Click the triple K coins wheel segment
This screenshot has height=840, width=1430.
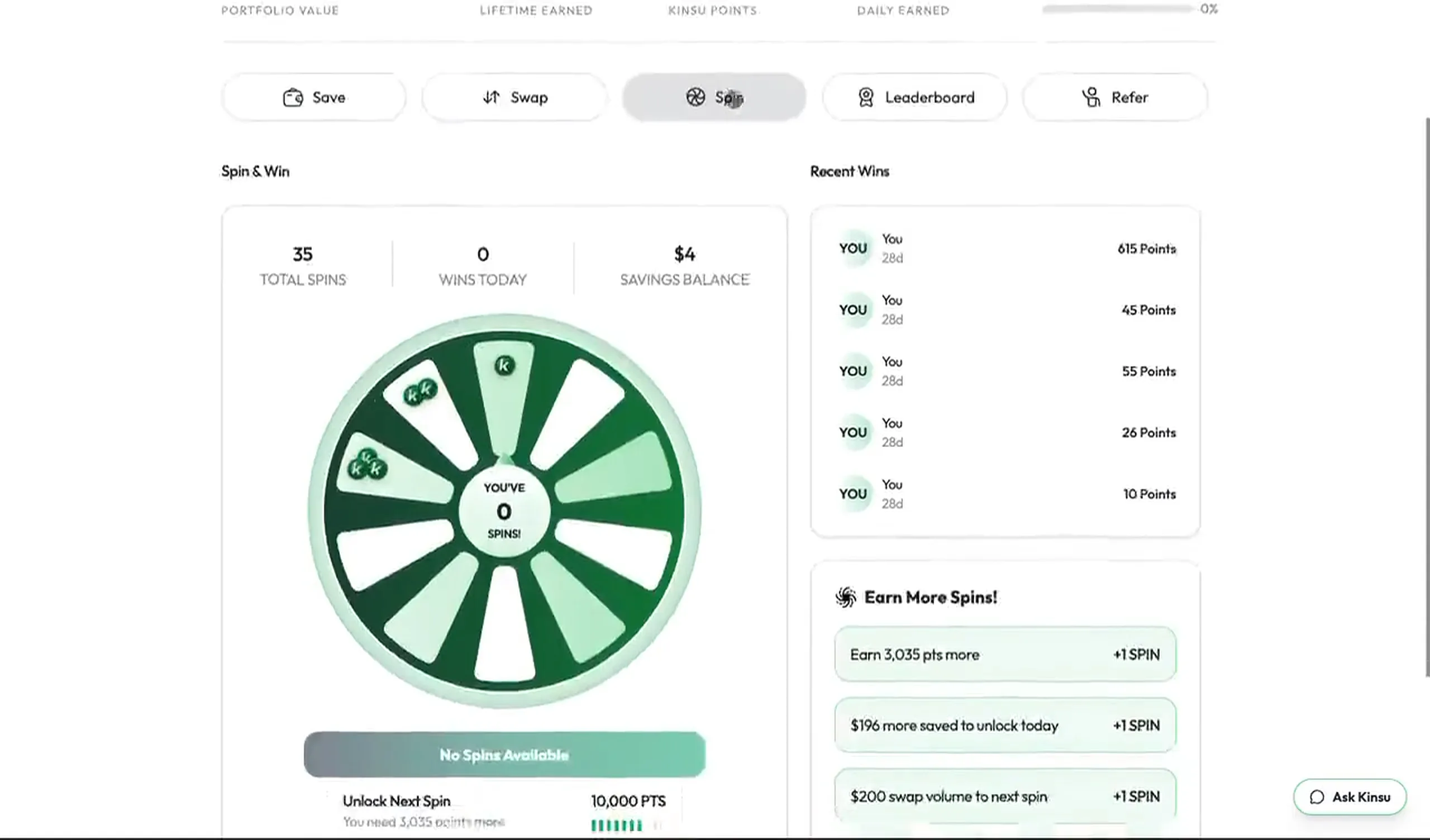394,469
